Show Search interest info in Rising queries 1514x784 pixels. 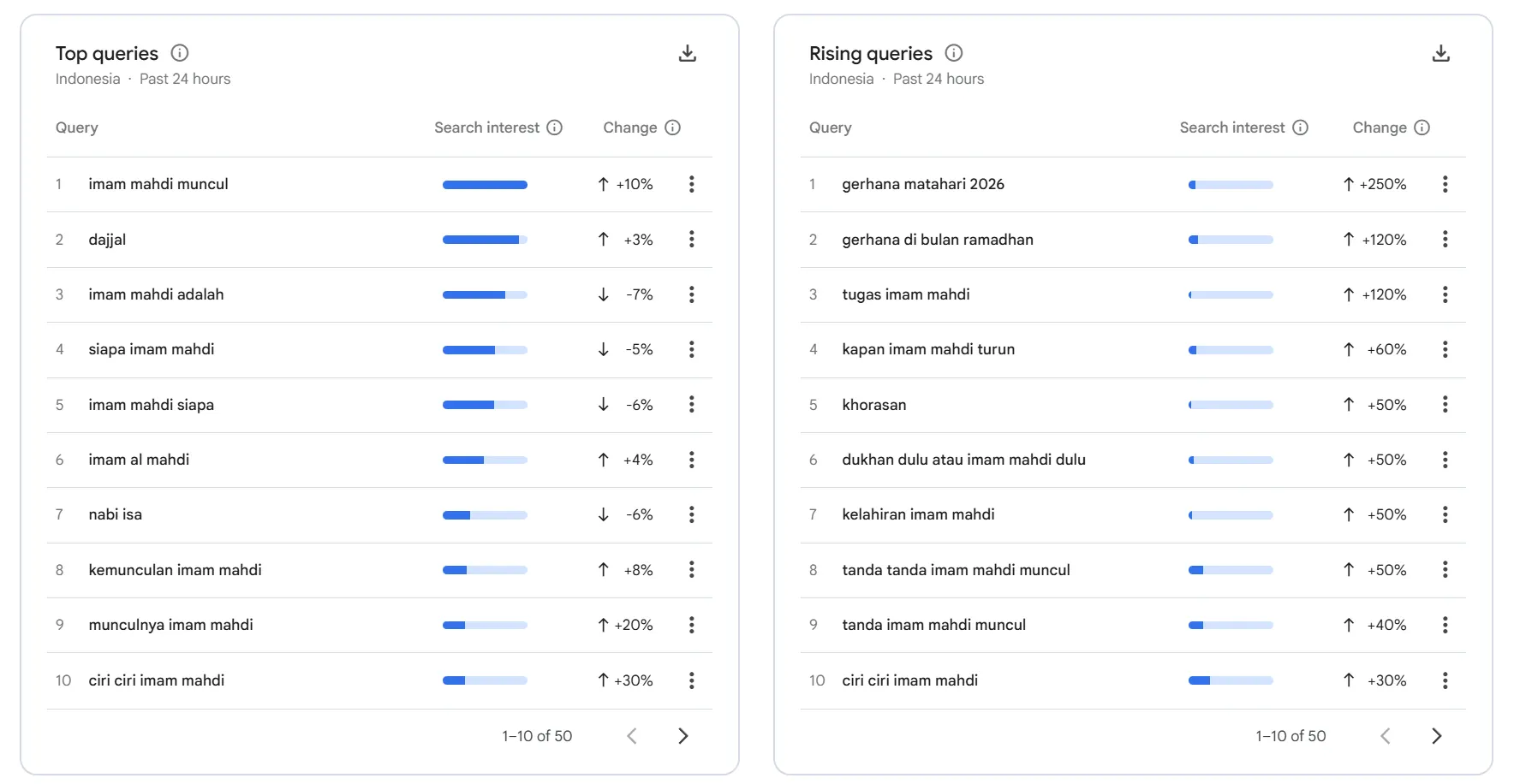point(1300,128)
